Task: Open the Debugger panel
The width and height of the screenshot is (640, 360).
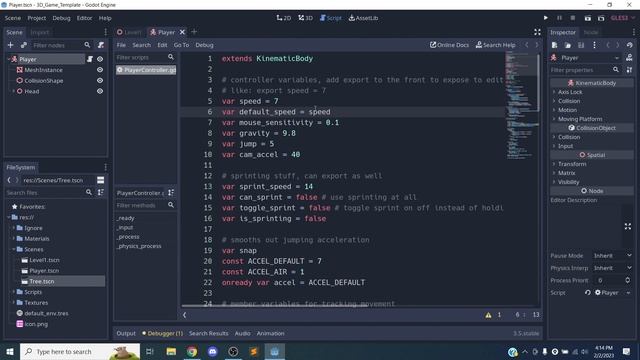Action: (x=162, y=333)
